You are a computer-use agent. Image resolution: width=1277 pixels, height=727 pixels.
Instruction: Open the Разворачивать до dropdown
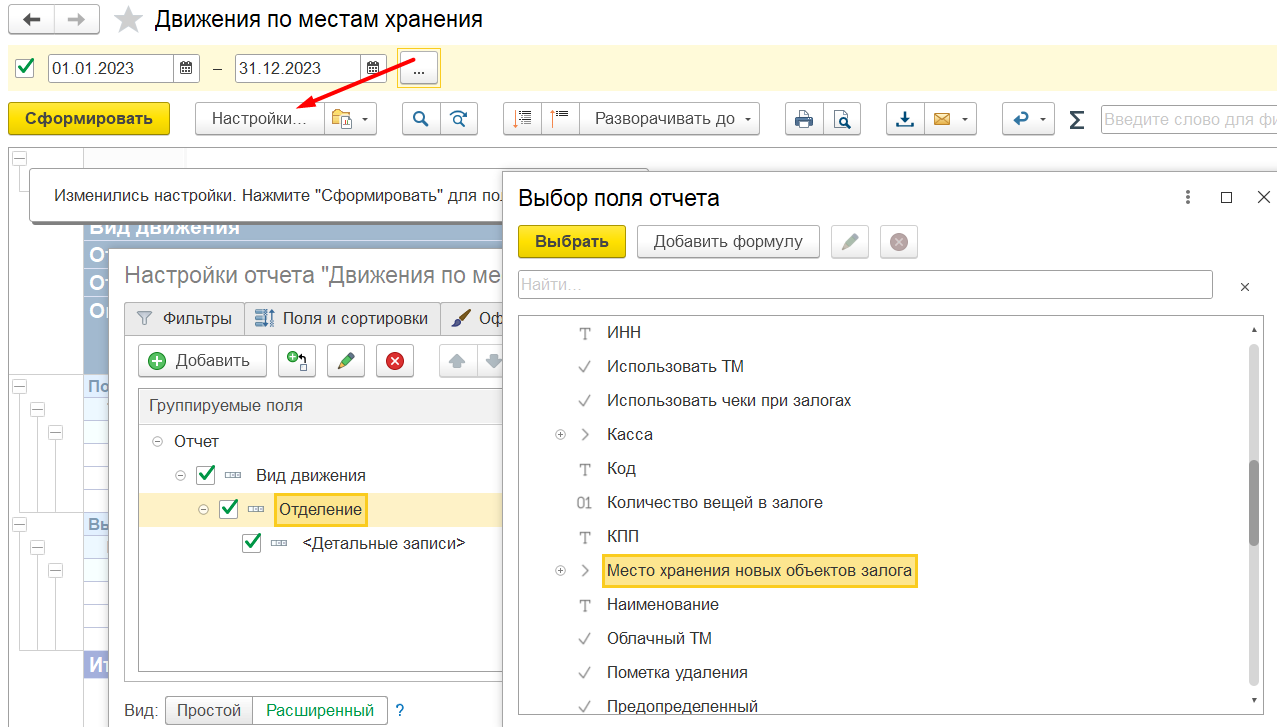669,119
